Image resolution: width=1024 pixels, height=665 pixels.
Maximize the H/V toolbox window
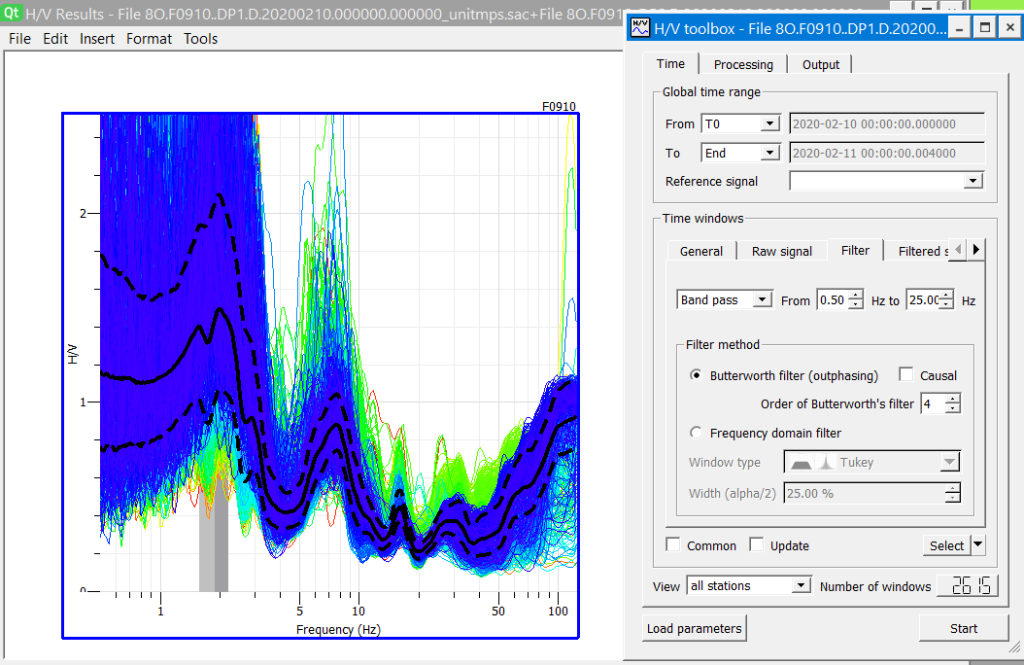click(x=984, y=28)
